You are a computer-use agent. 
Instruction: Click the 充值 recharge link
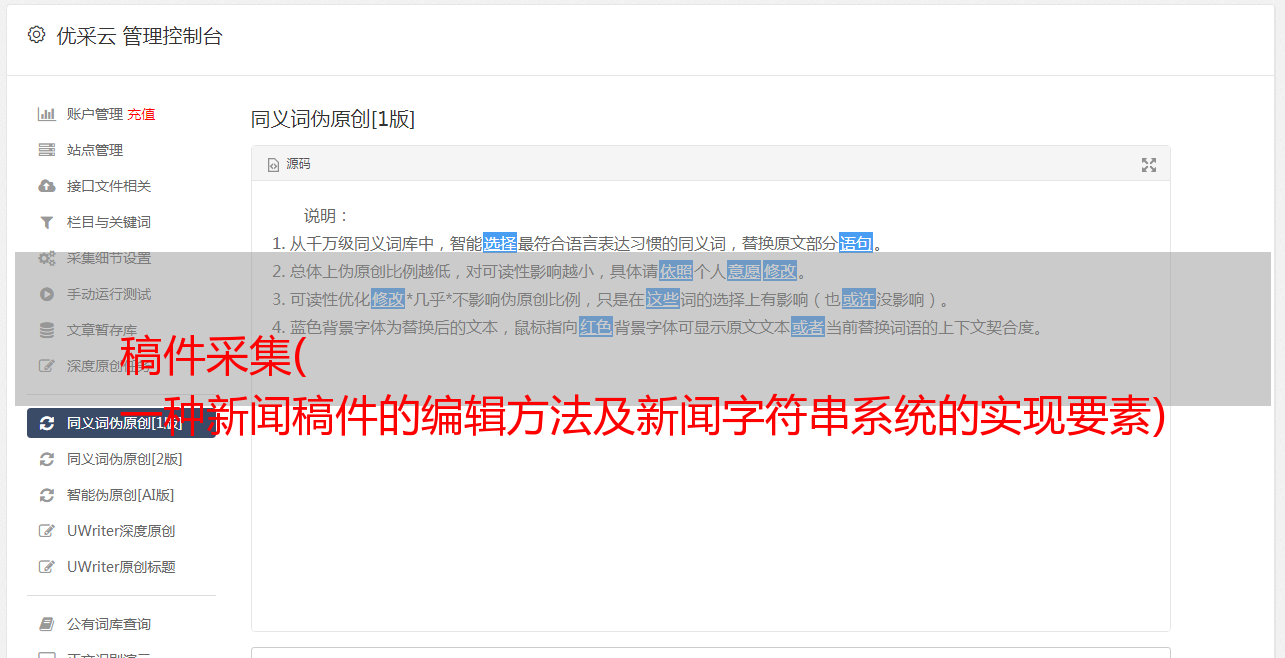[x=141, y=114]
